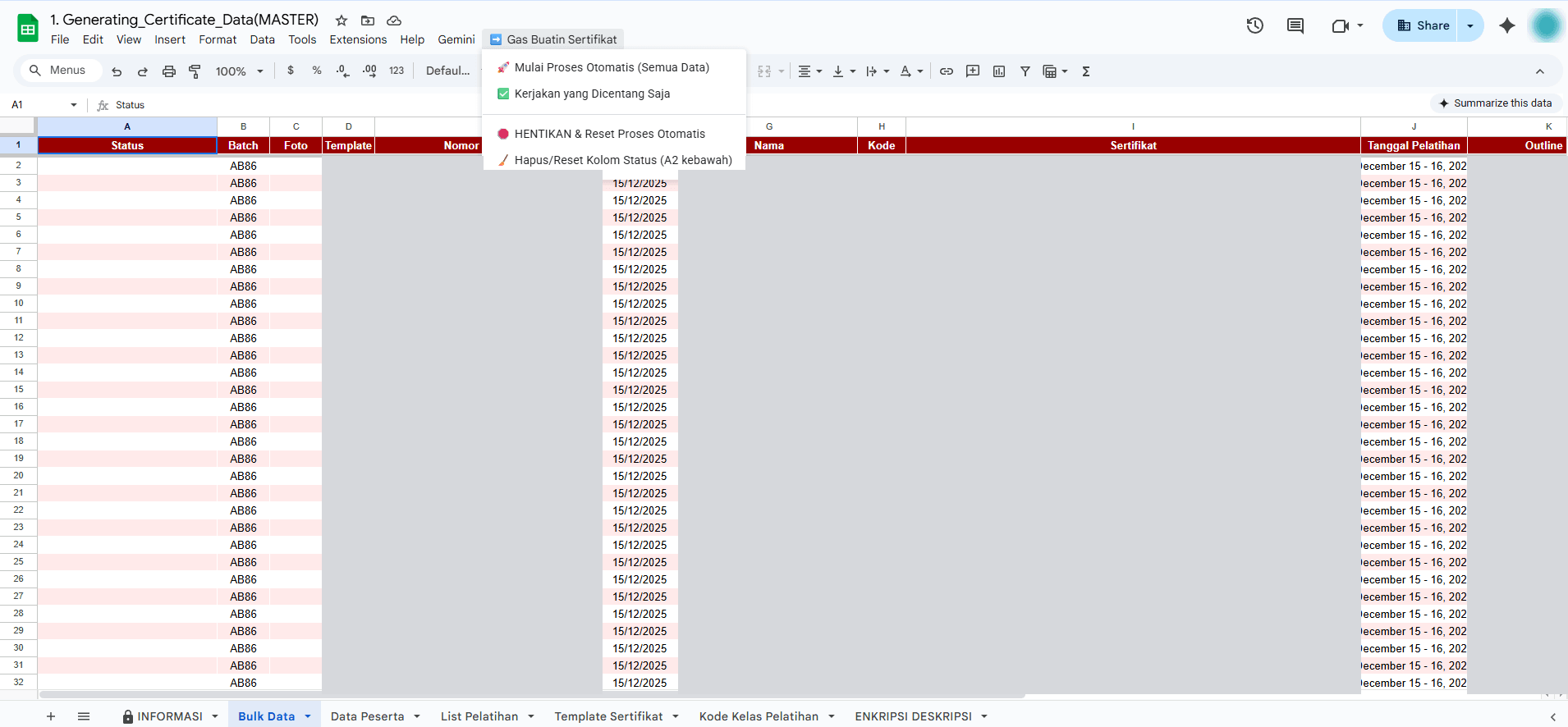This screenshot has width=1568, height=727.
Task: Decrease decimal places
Action: click(343, 71)
